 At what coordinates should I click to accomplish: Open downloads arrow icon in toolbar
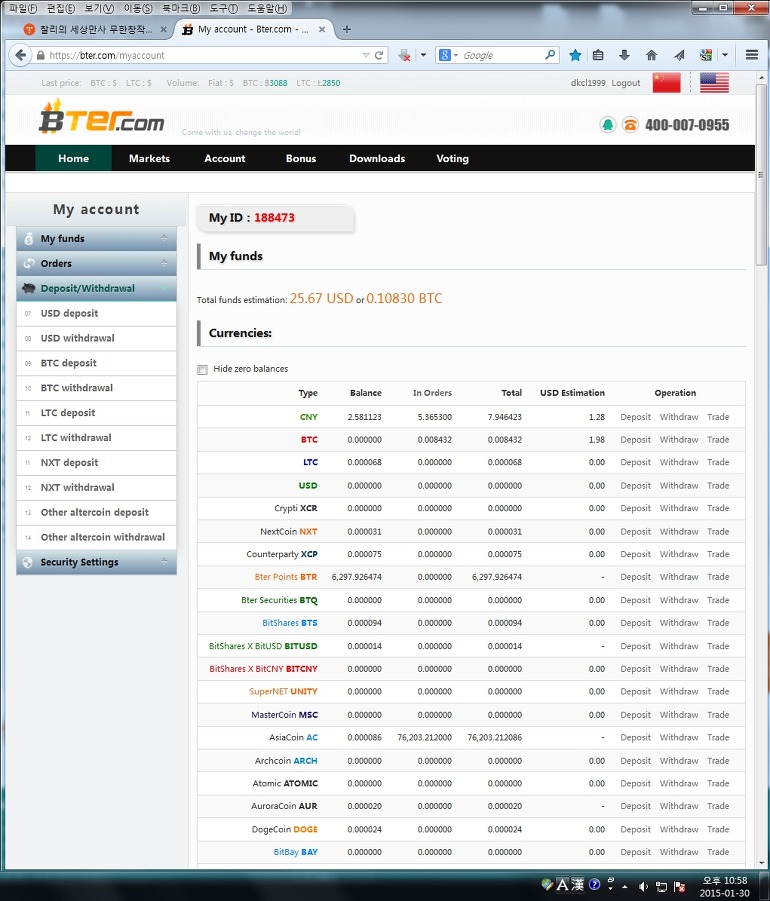(625, 55)
